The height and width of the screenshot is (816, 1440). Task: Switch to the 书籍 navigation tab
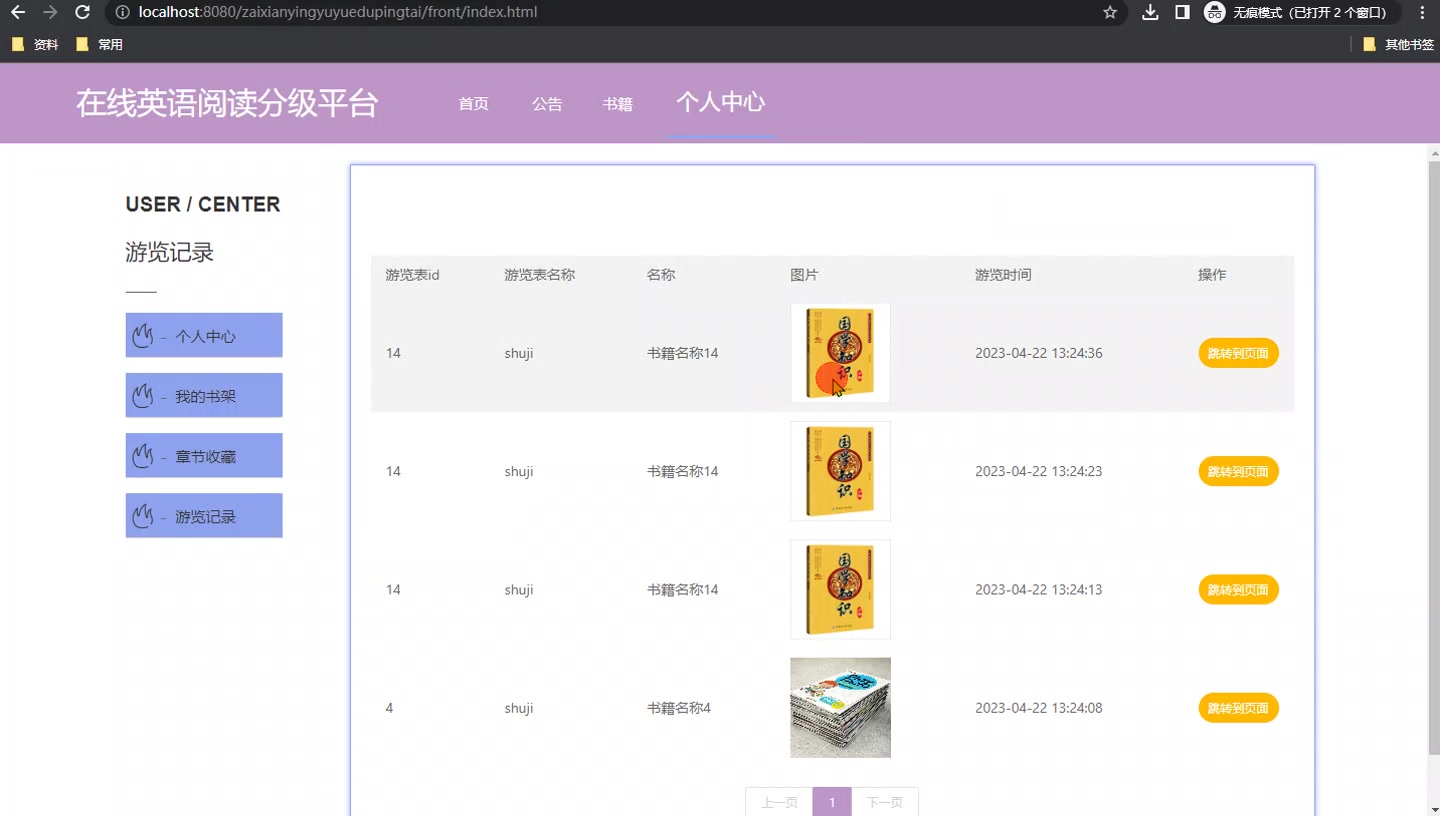618,103
